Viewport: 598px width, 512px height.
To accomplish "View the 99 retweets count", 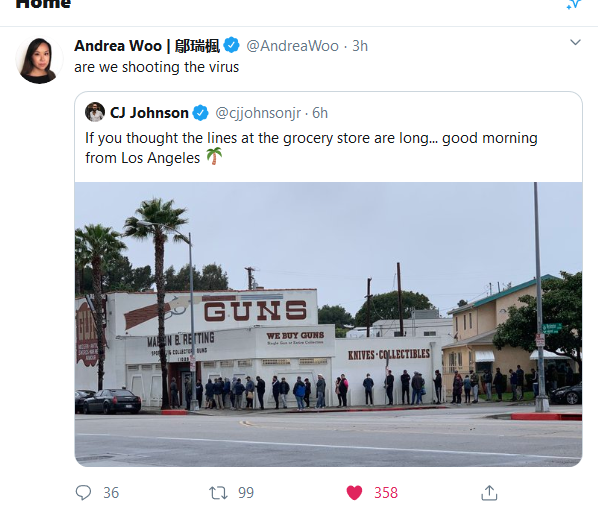I will [x=246, y=493].
